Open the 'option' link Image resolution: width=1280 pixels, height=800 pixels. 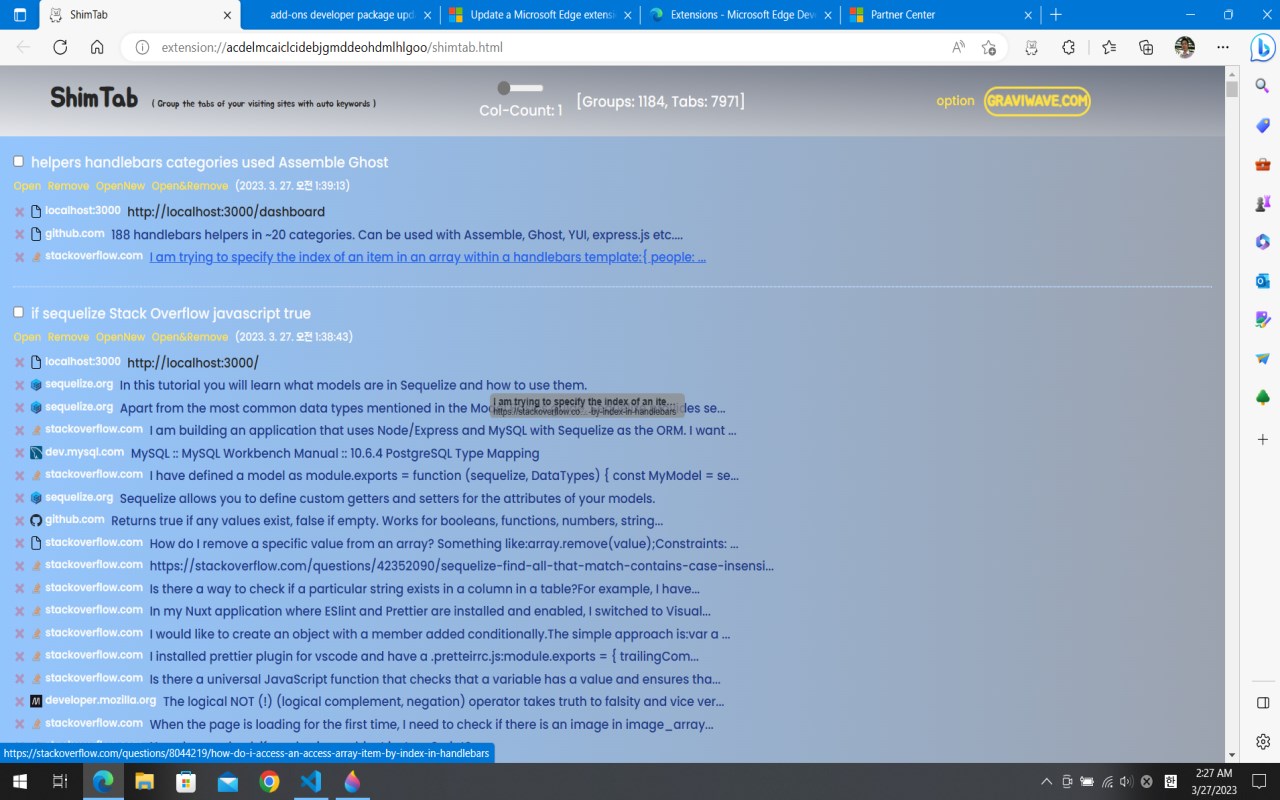click(955, 101)
